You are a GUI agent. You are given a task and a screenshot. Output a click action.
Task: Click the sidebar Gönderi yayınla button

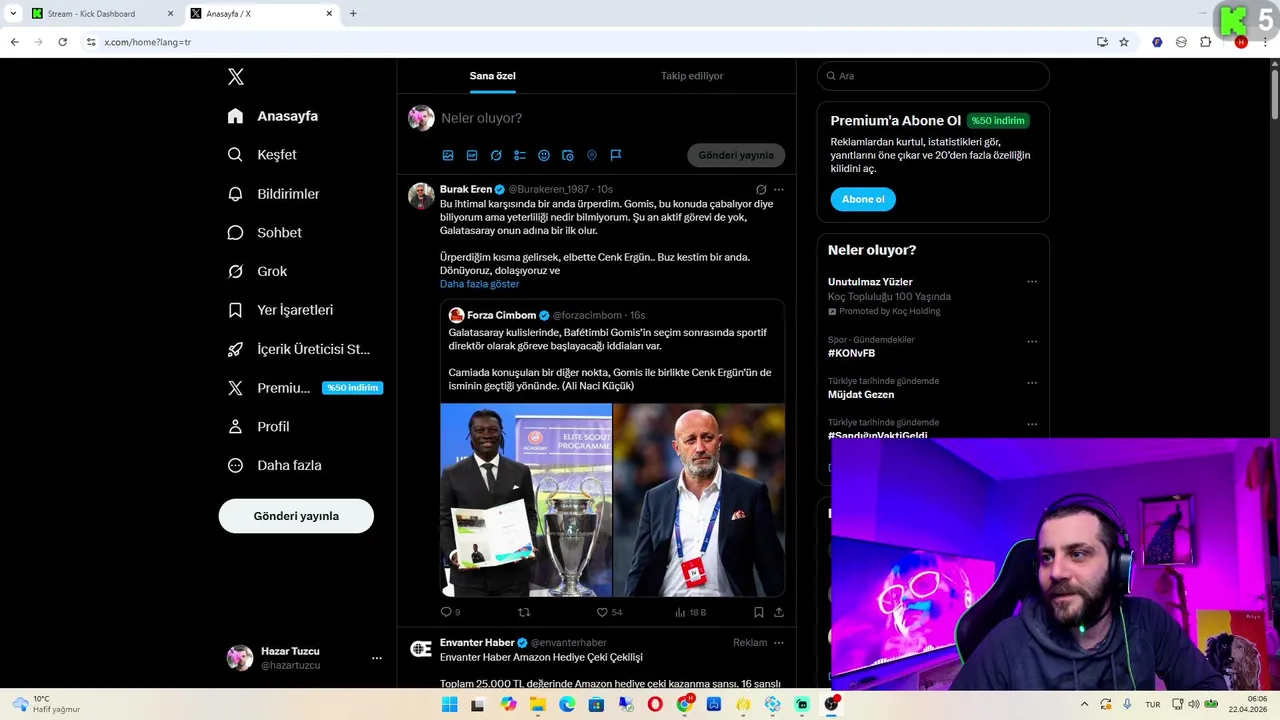click(296, 516)
